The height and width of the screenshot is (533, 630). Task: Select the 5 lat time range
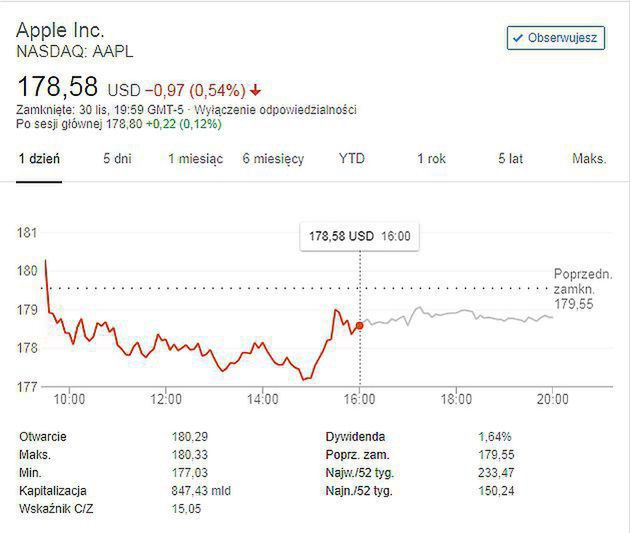[x=510, y=159]
